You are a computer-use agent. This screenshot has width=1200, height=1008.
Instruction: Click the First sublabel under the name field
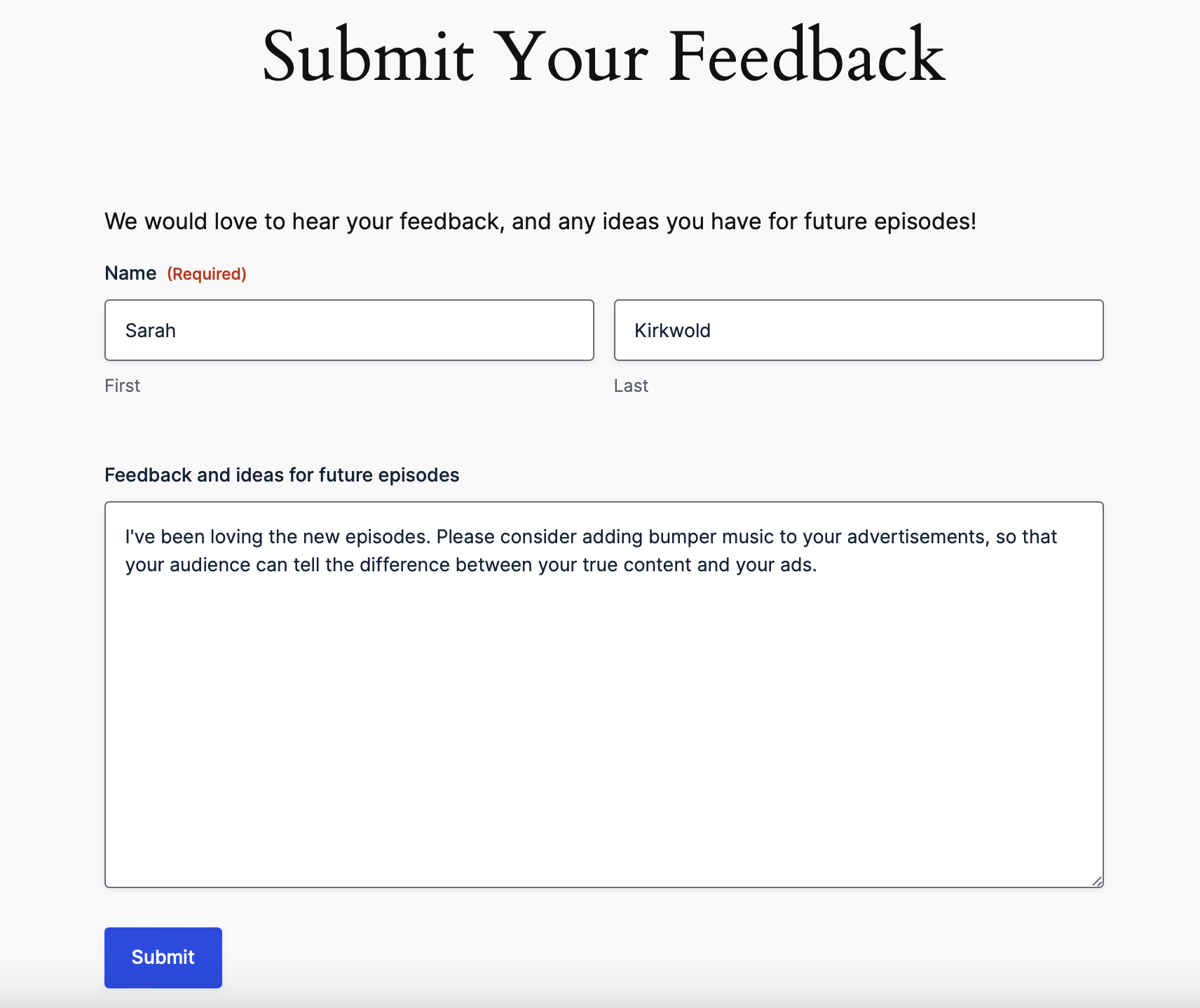point(123,386)
